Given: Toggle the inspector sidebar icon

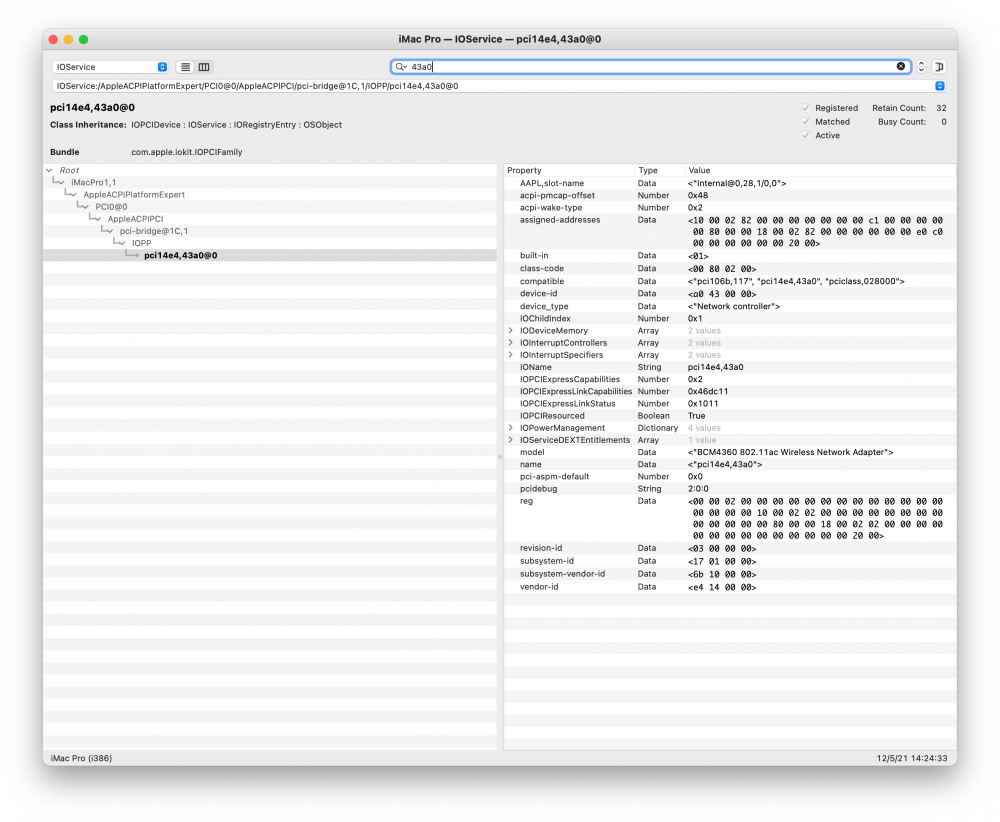Looking at the screenshot, I should (939, 66).
